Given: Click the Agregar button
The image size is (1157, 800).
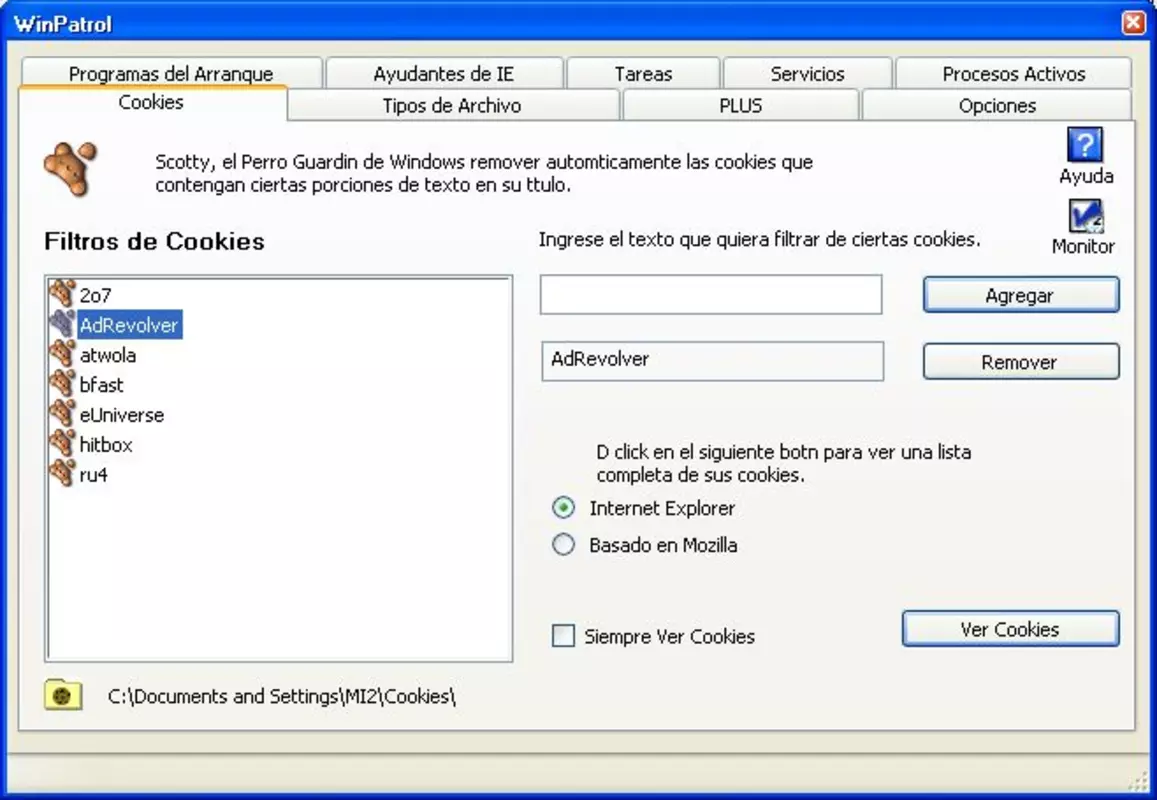Looking at the screenshot, I should point(1020,295).
